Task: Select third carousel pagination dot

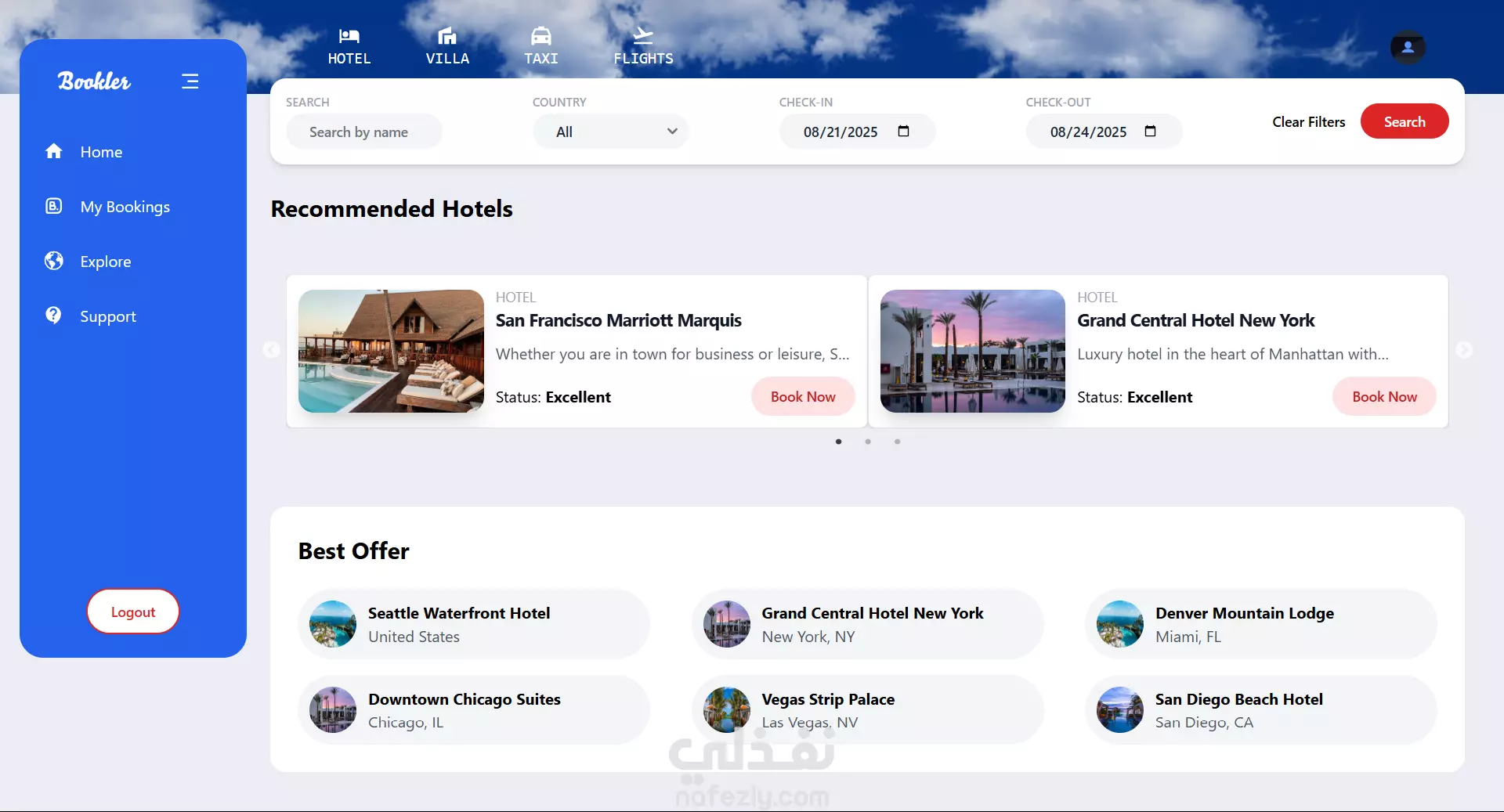Action: 898,442
